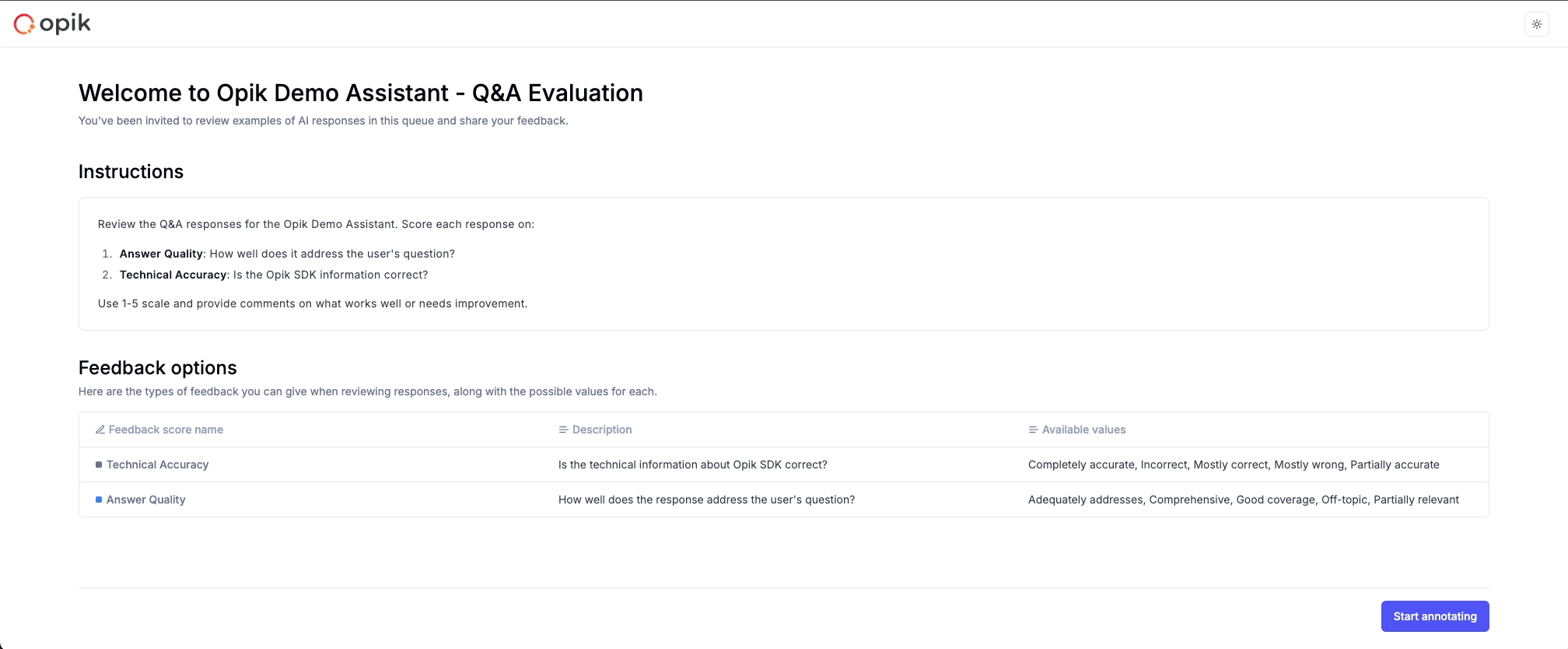Click the Available values column header
Screen dimensions: 1568x649
[x=1083, y=430]
